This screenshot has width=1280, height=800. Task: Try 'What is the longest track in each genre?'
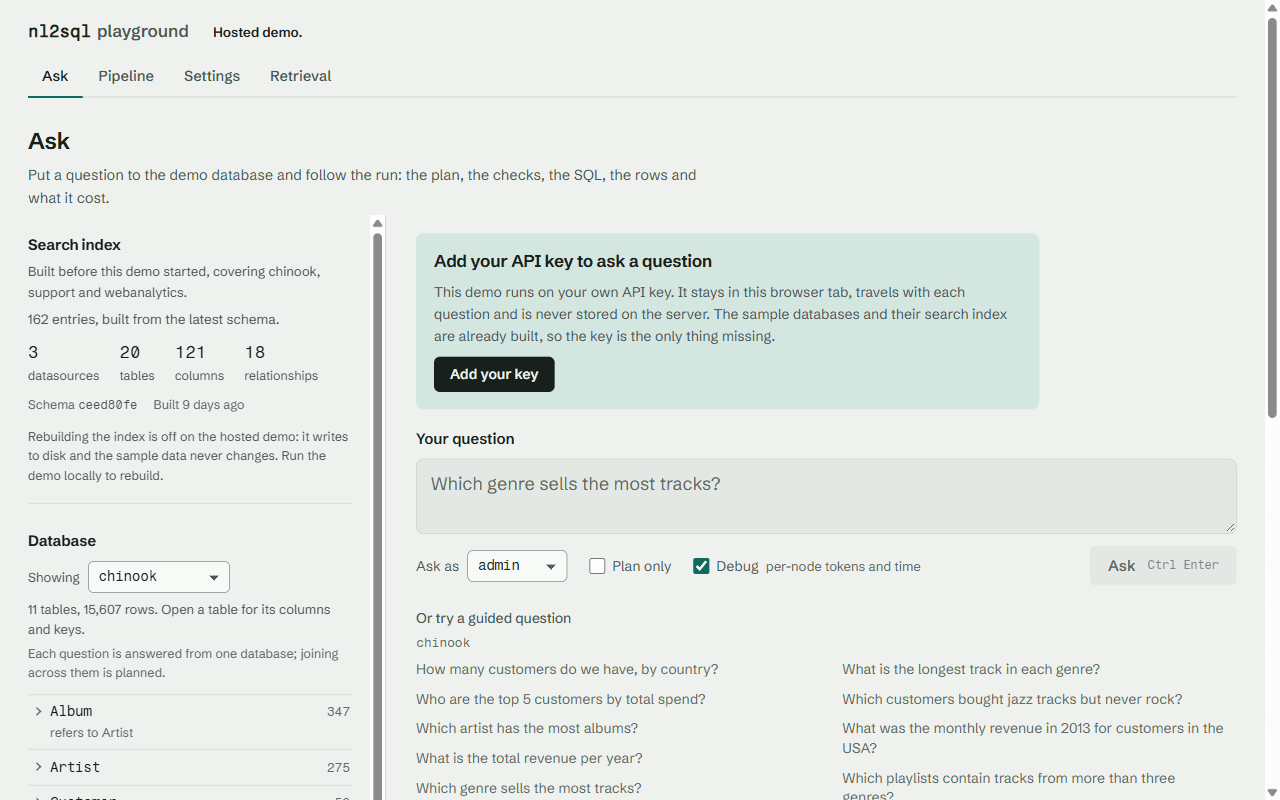pyautogui.click(x=971, y=669)
